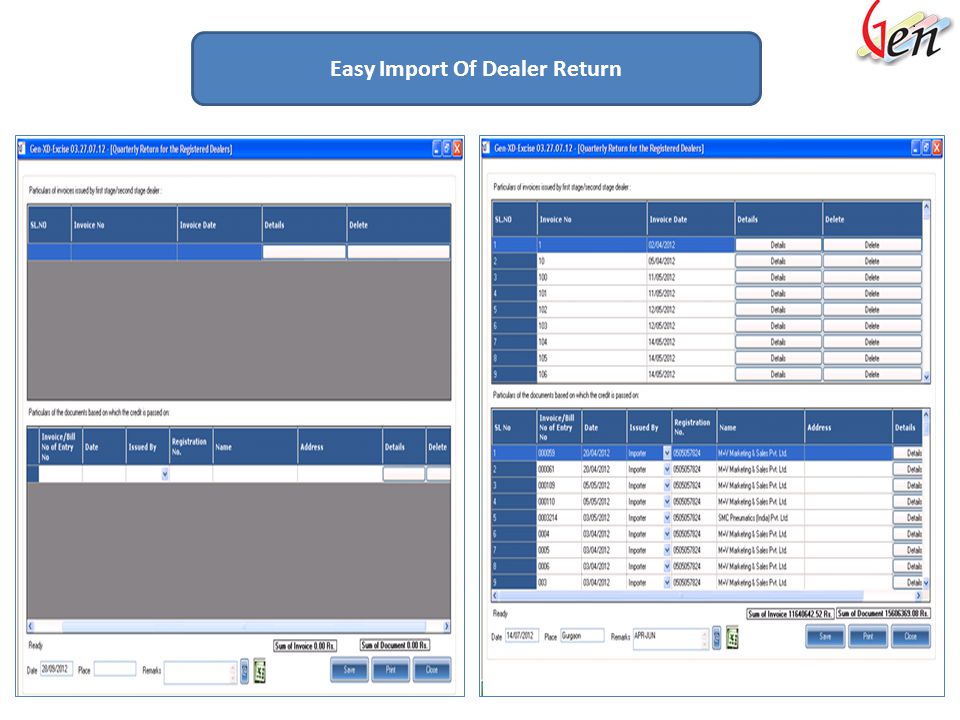Open Issued By dropdown for entry 000061
960x720 pixels.
667,469
